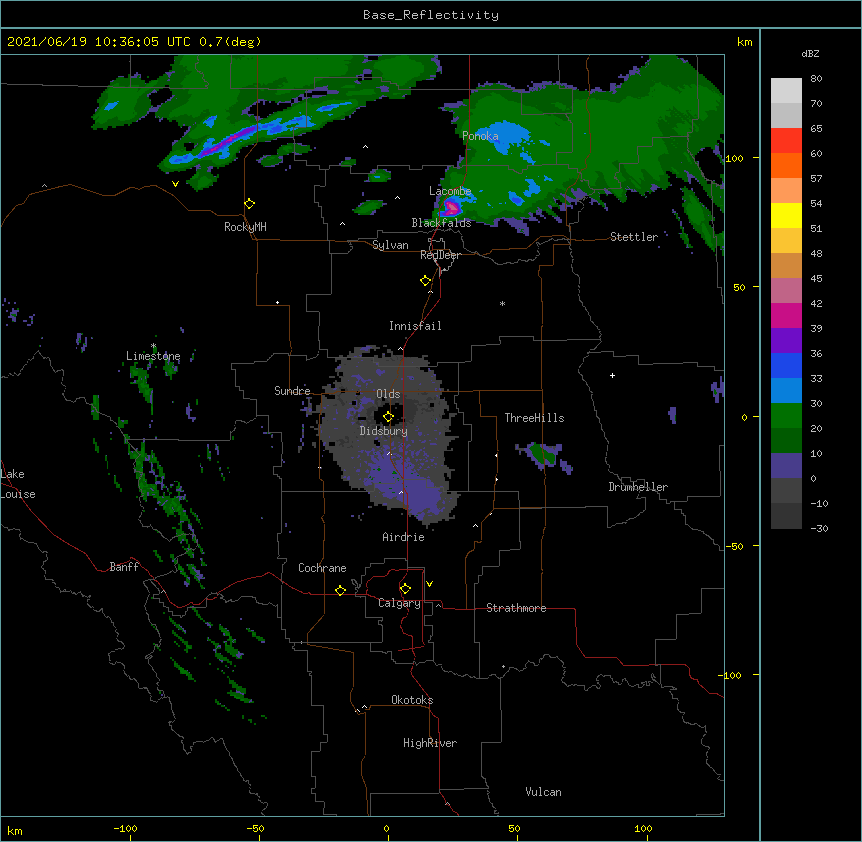The image size is (862, 842).
Task: Select the RockyMH label
Action: 245,227
